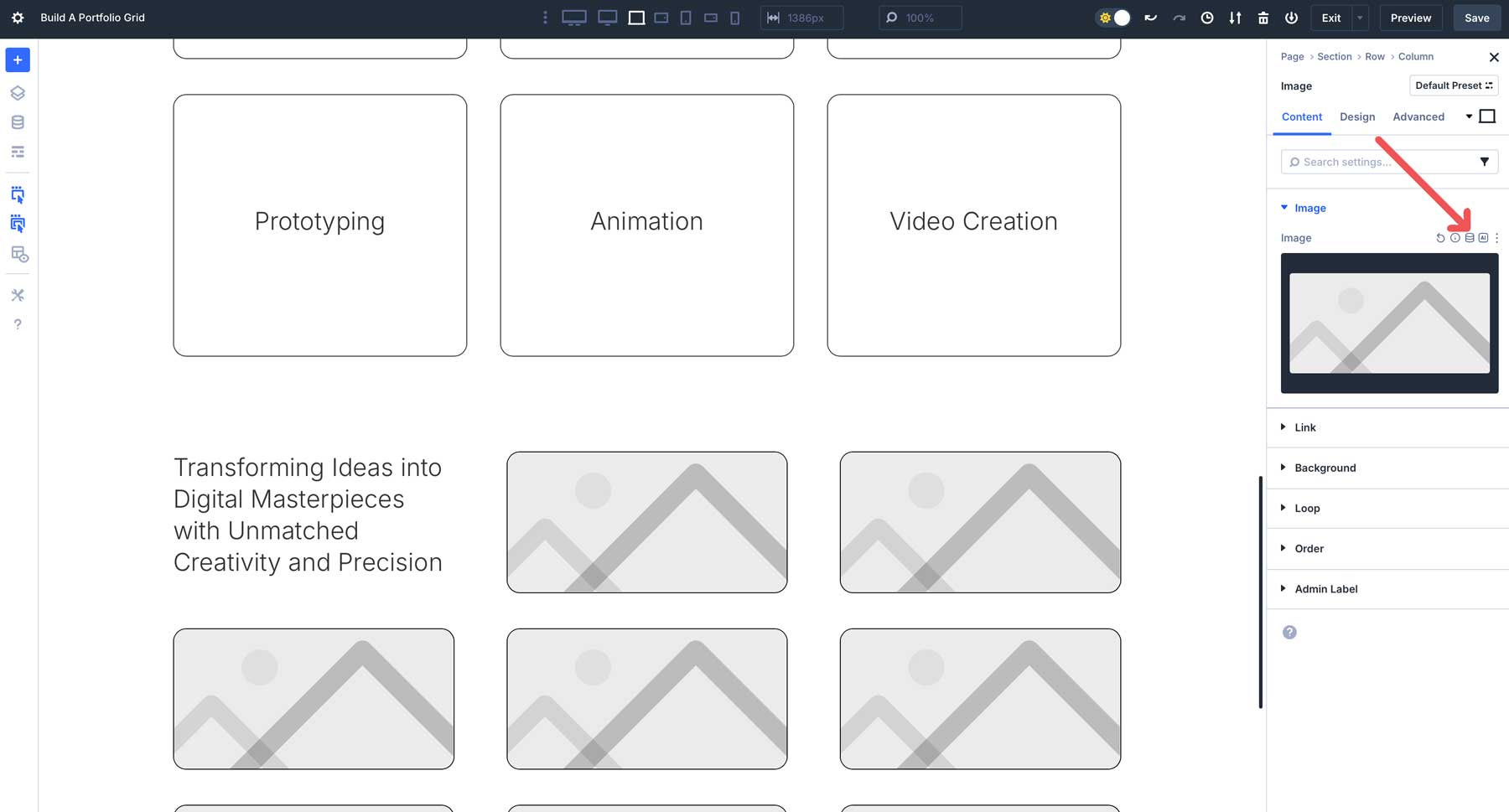This screenshot has width=1509, height=812.
Task: Open the Layers panel icon
Action: (x=17, y=92)
